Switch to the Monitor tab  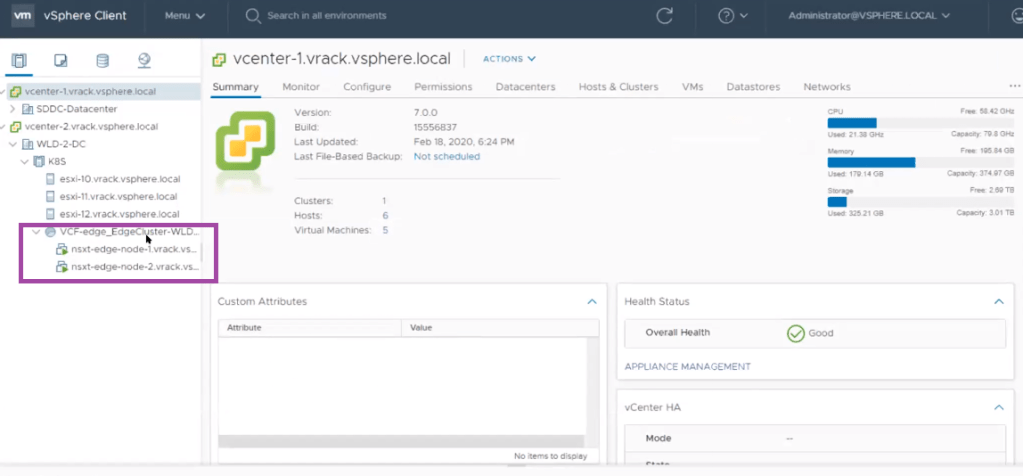(301, 87)
